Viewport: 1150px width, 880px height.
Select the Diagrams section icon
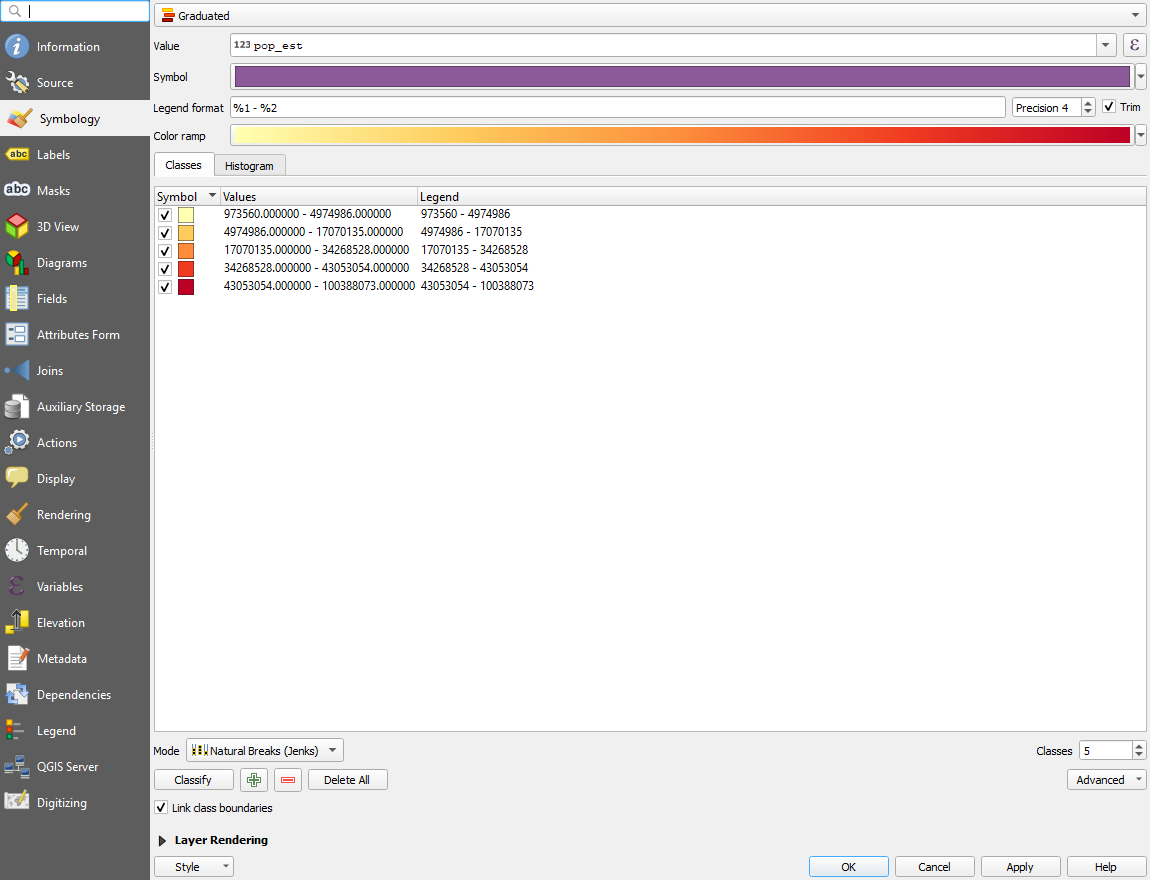tap(17, 262)
